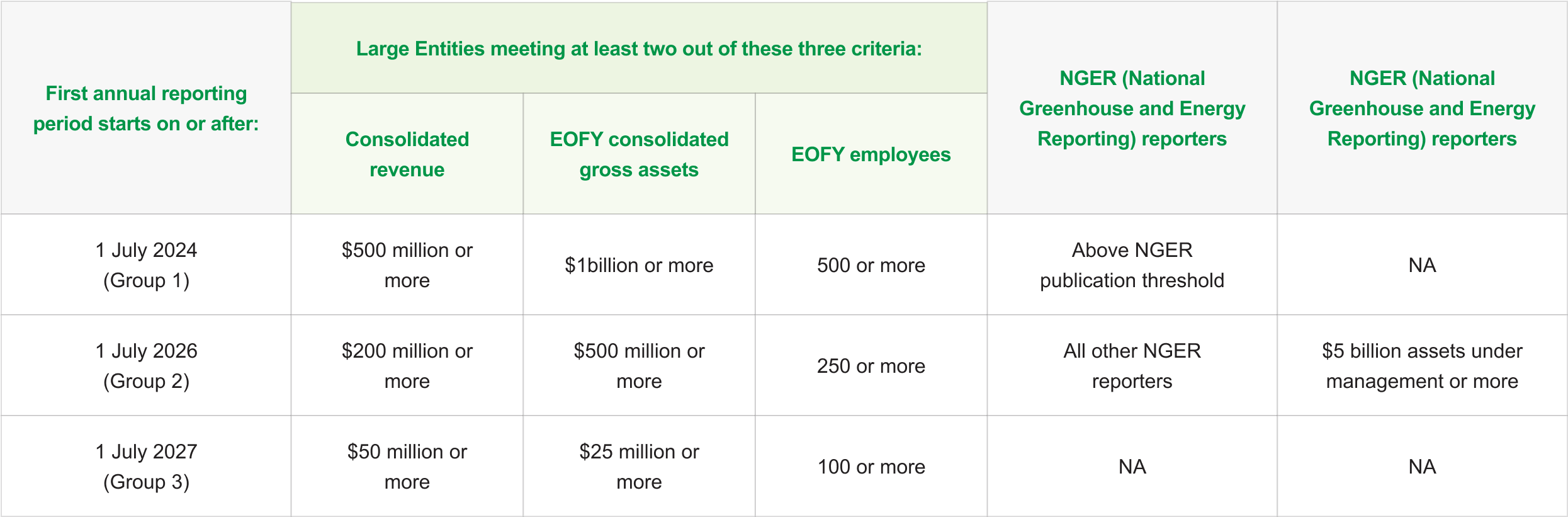Click the "$25 million or more" cell
This screenshot has width=1568, height=517.
(639, 467)
